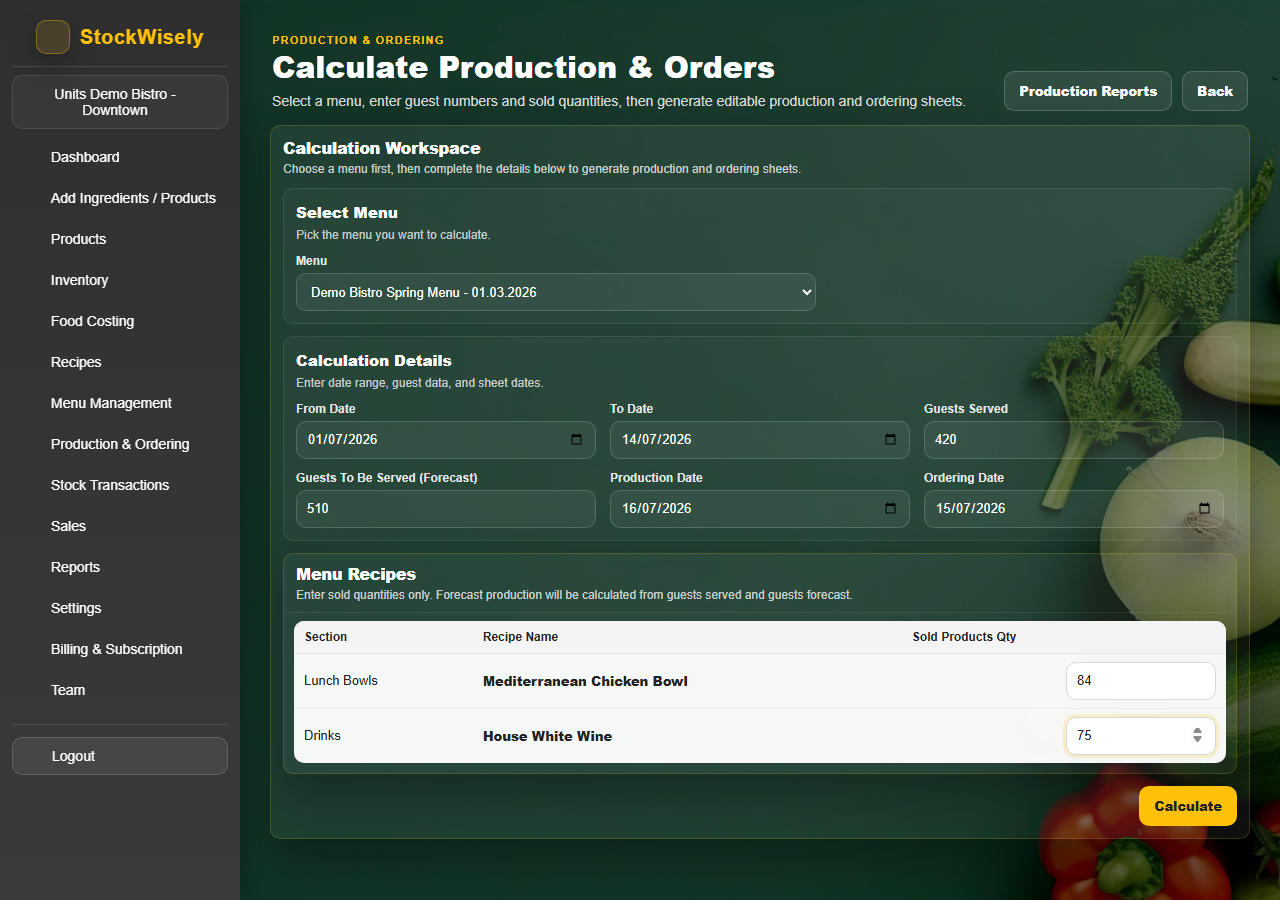Click the Drinks section cell
Image resolution: width=1280 pixels, height=900 pixels.
click(322, 736)
